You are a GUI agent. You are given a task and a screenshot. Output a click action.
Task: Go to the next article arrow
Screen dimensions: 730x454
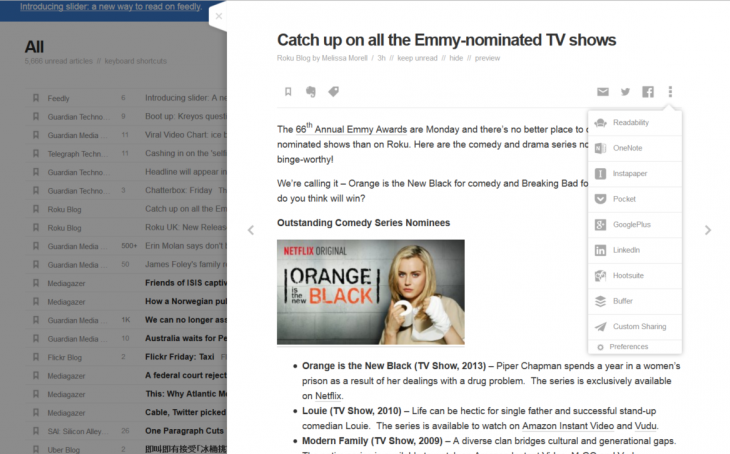(708, 230)
